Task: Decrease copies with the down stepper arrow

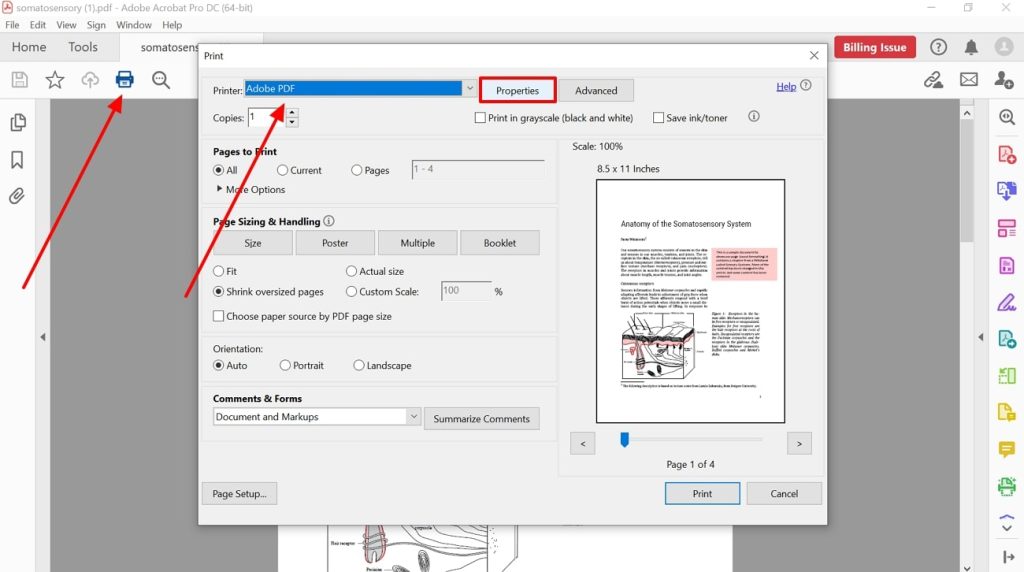Action: pos(292,122)
